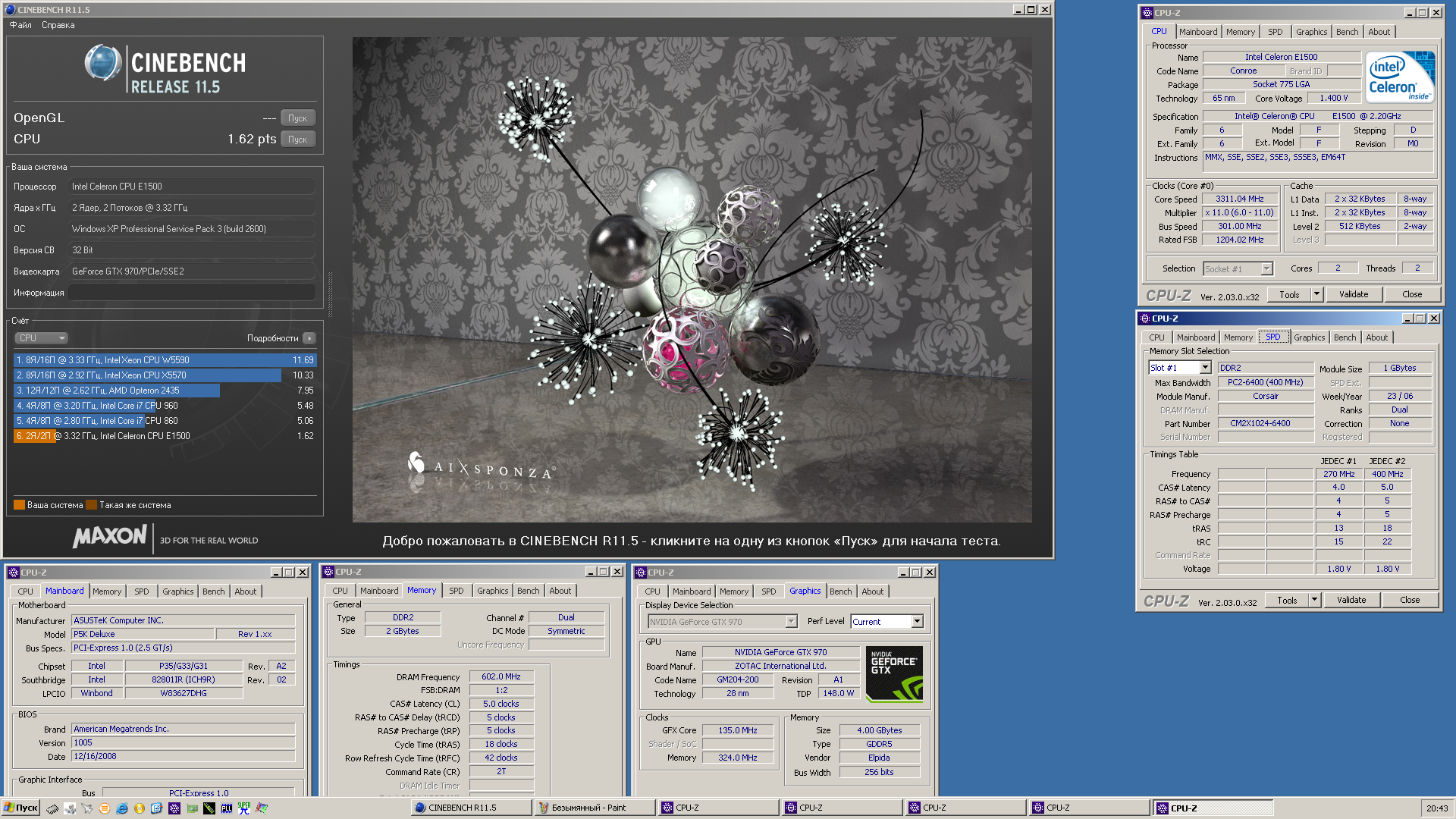Launch Super Pi from quick launch
Viewport: 1456px width, 819px height.
(244, 808)
